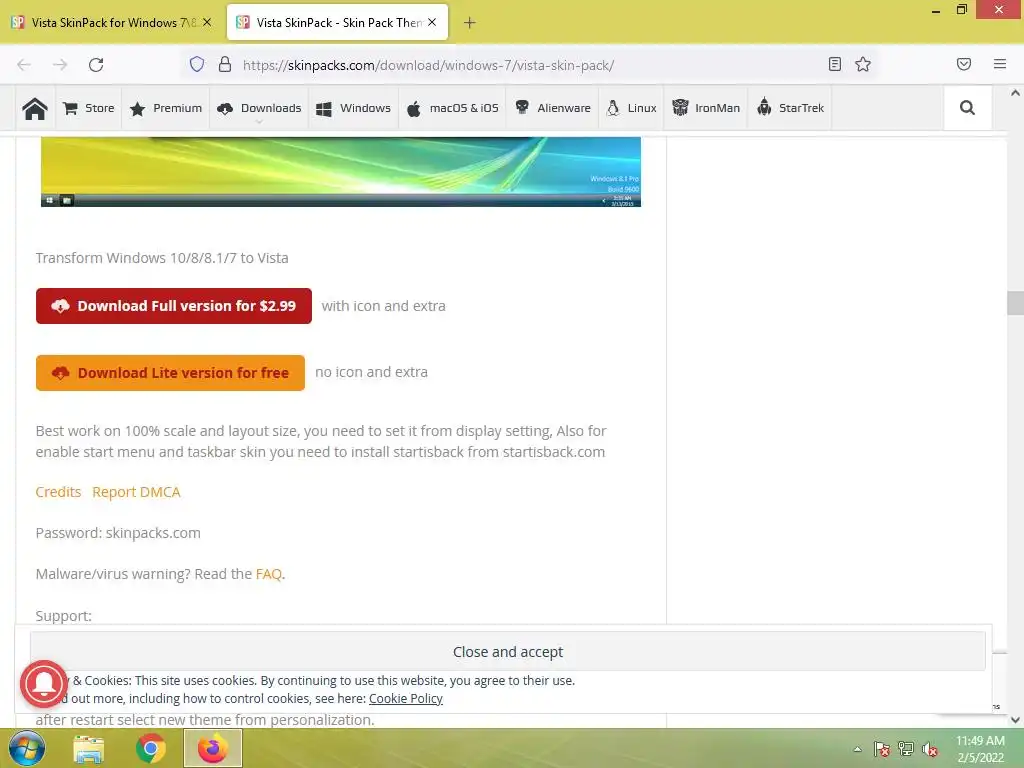Click Close and accept cookies button
The height and width of the screenshot is (768, 1024).
(x=507, y=651)
